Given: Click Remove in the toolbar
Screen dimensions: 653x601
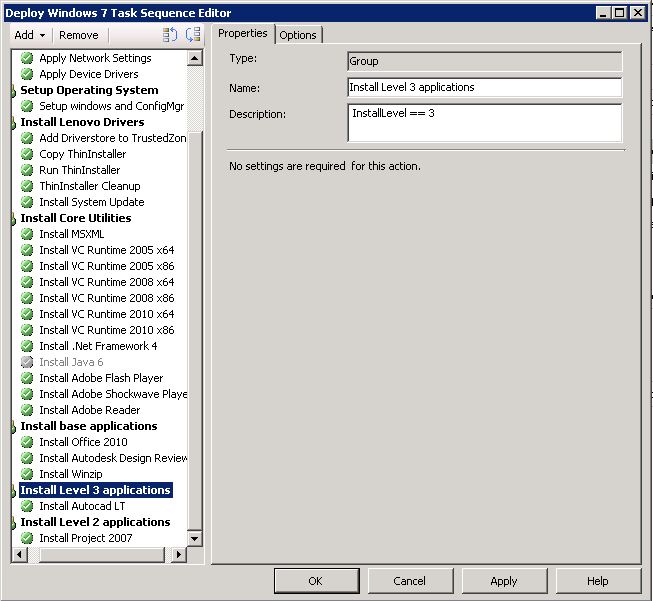Looking at the screenshot, I should click(x=79, y=35).
